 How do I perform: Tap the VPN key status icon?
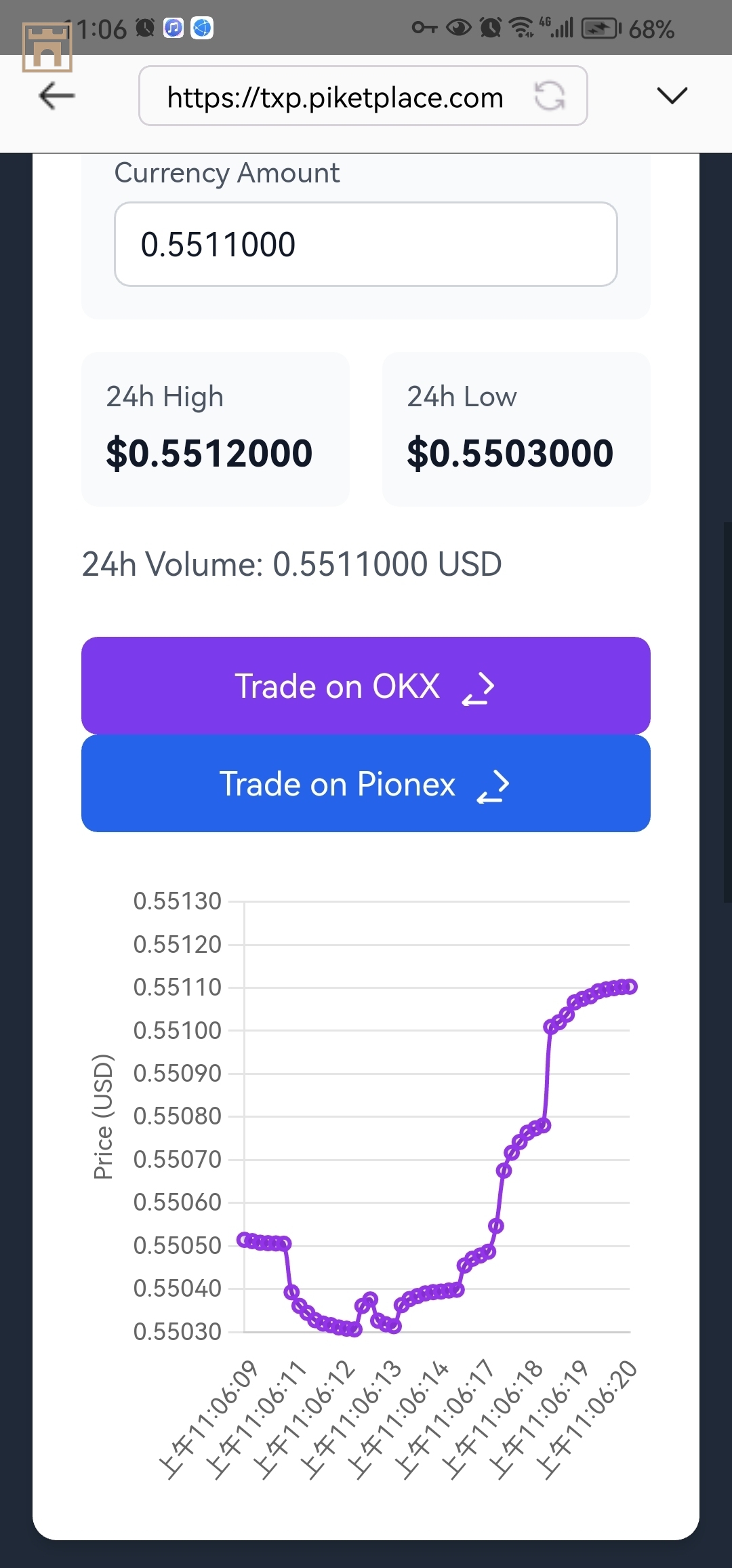coord(425,28)
